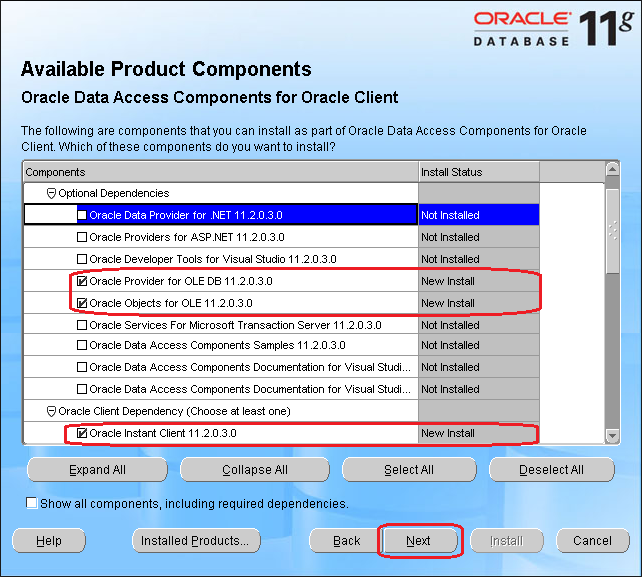Uncheck Oracle Provider for OLE DB
This screenshot has width=642, height=577.
point(82,281)
